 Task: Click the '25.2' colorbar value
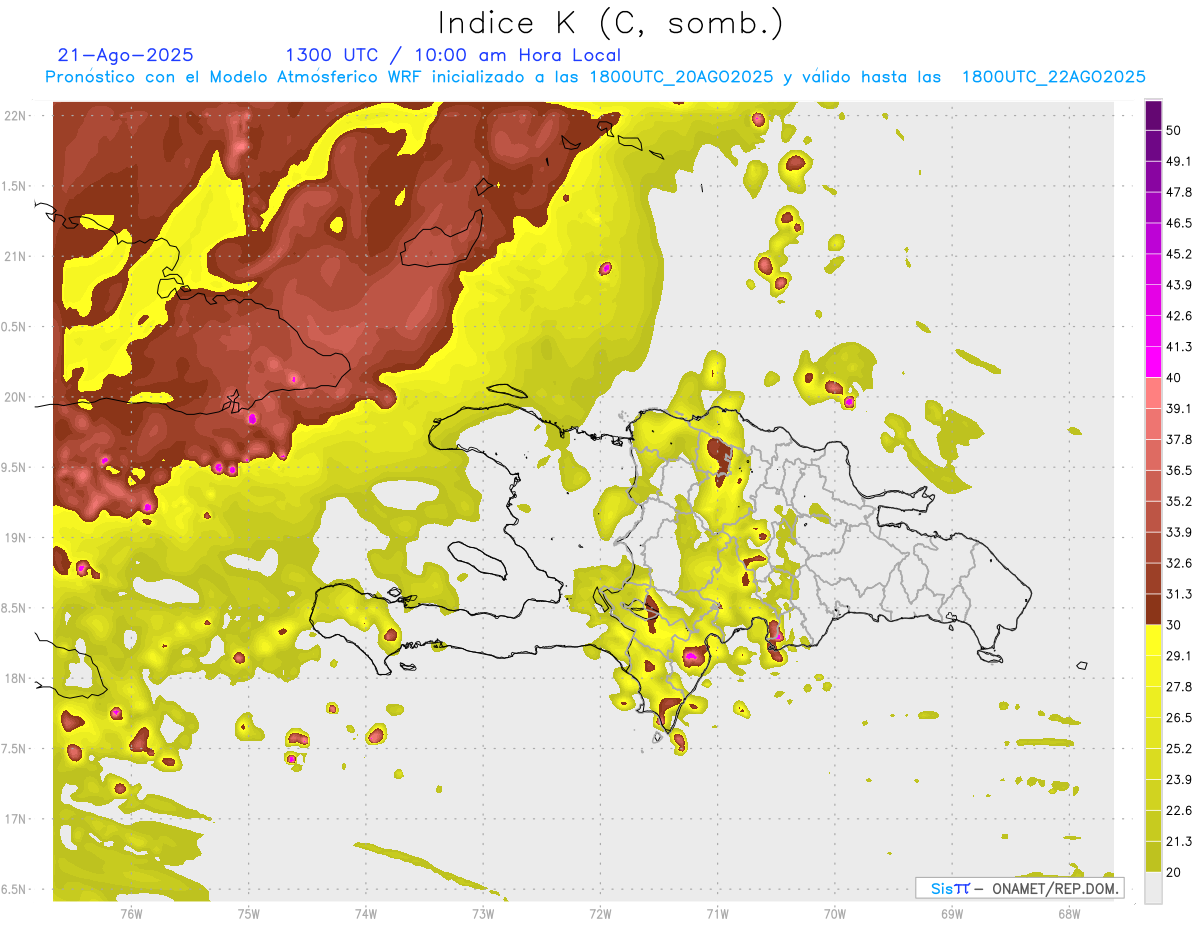1179,748
